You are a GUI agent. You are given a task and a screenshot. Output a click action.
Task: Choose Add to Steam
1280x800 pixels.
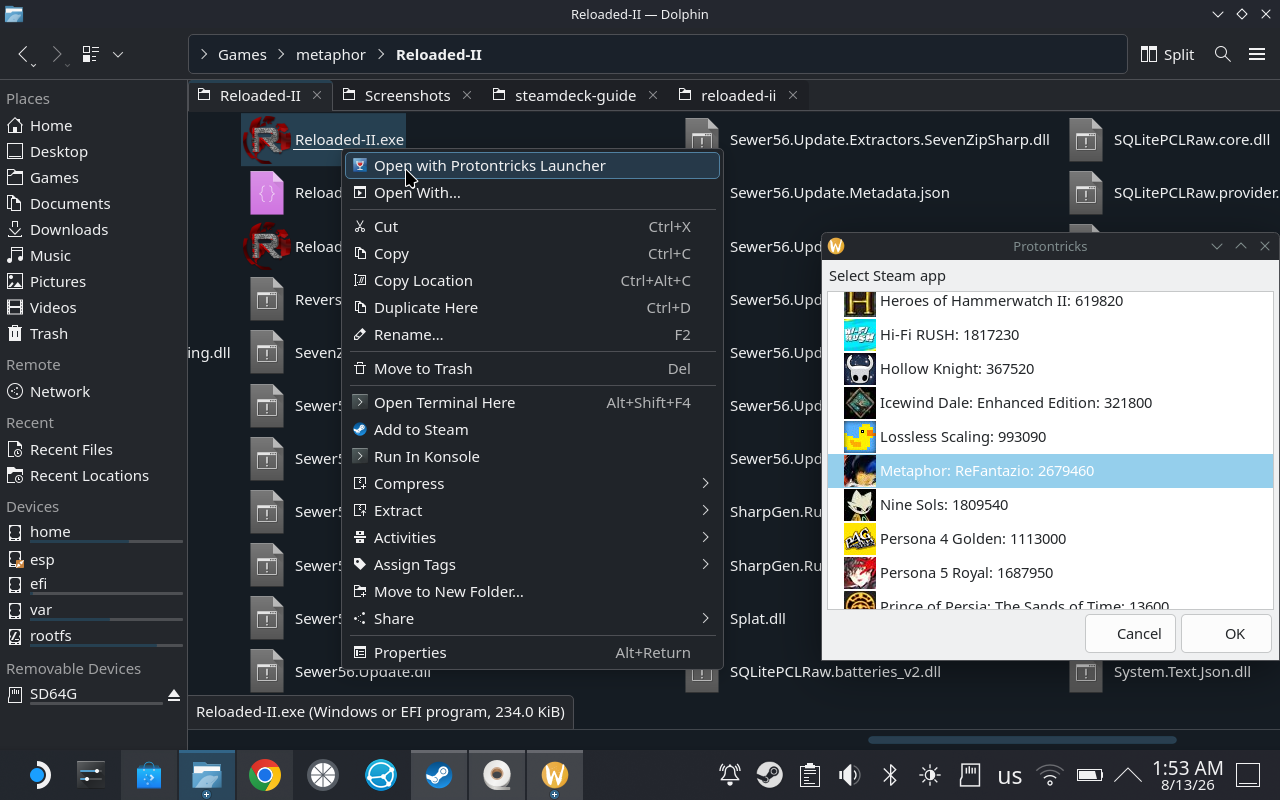pos(532,429)
